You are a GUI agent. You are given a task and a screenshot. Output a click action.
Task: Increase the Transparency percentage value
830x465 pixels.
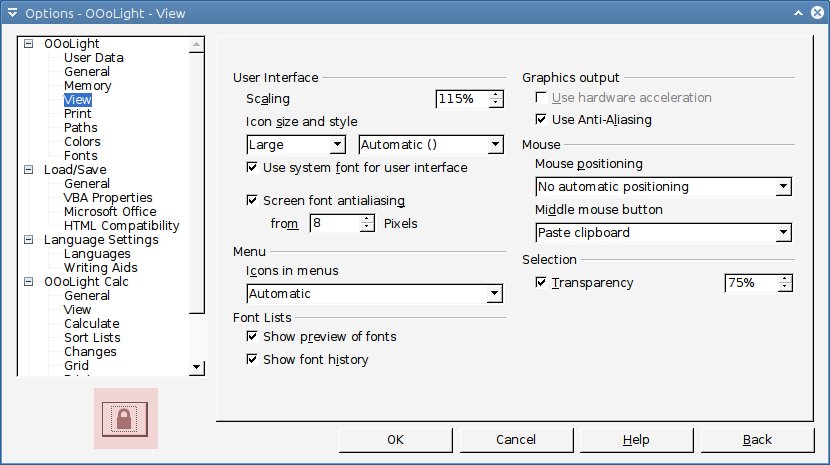pos(785,279)
